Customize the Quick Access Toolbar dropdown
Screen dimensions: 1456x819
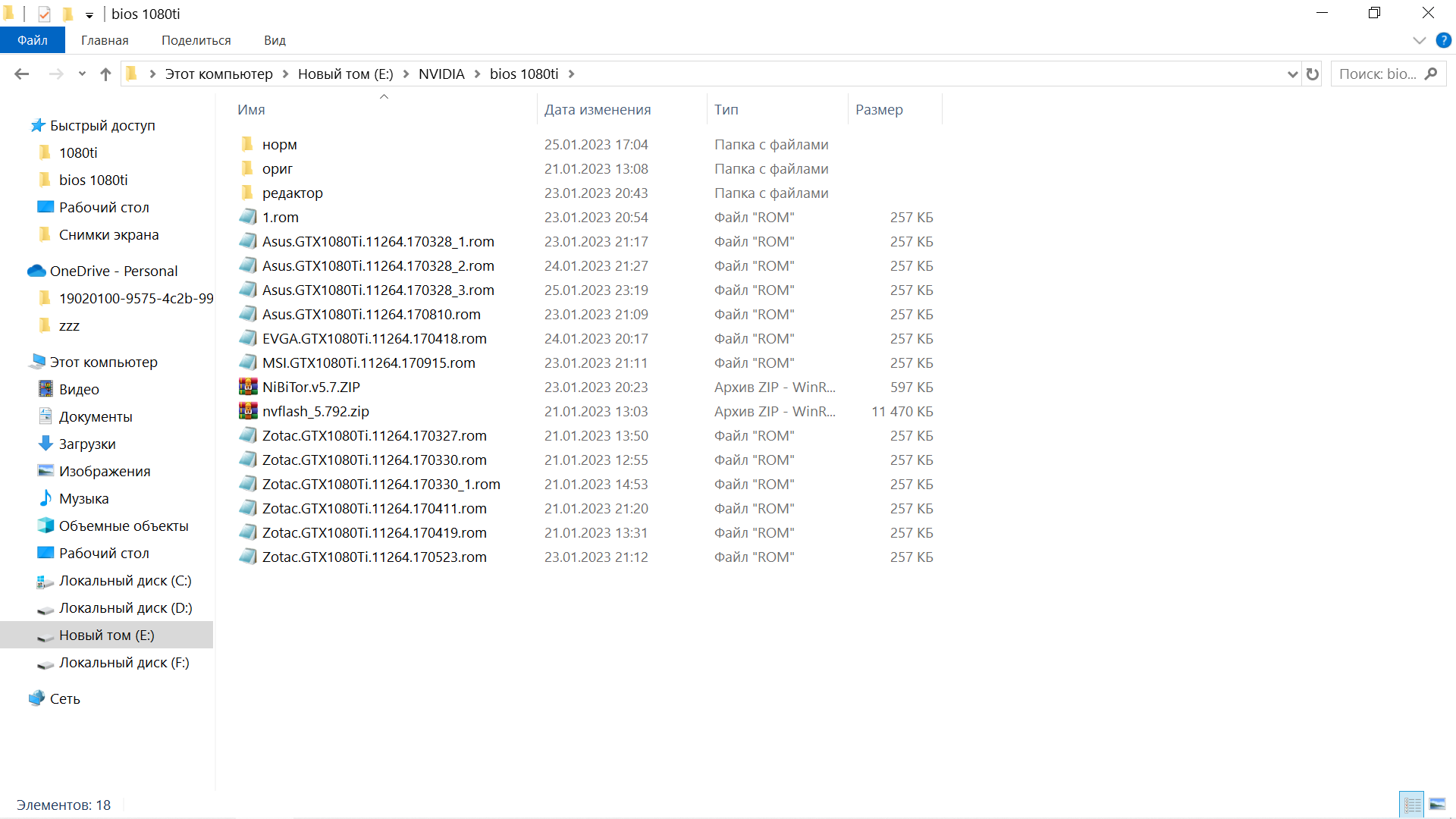click(x=89, y=14)
